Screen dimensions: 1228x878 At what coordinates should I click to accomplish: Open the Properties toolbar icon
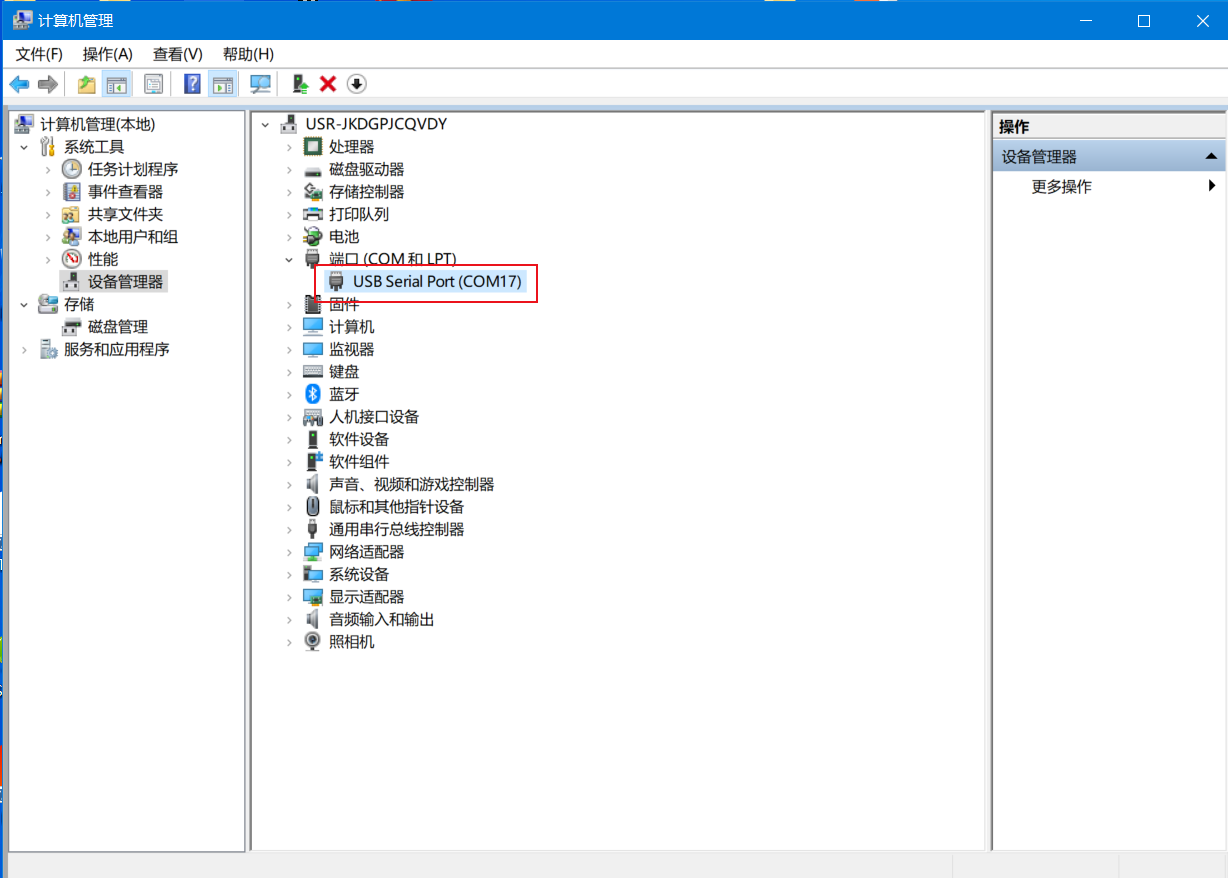[153, 84]
